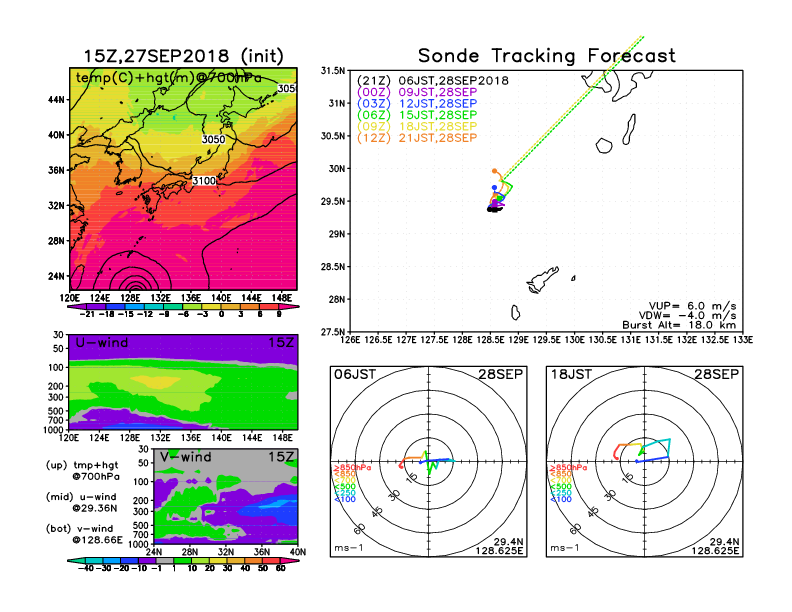Select legend entry "(09Z) 18JST,28SEP"
The image size is (792, 612).
(417, 126)
